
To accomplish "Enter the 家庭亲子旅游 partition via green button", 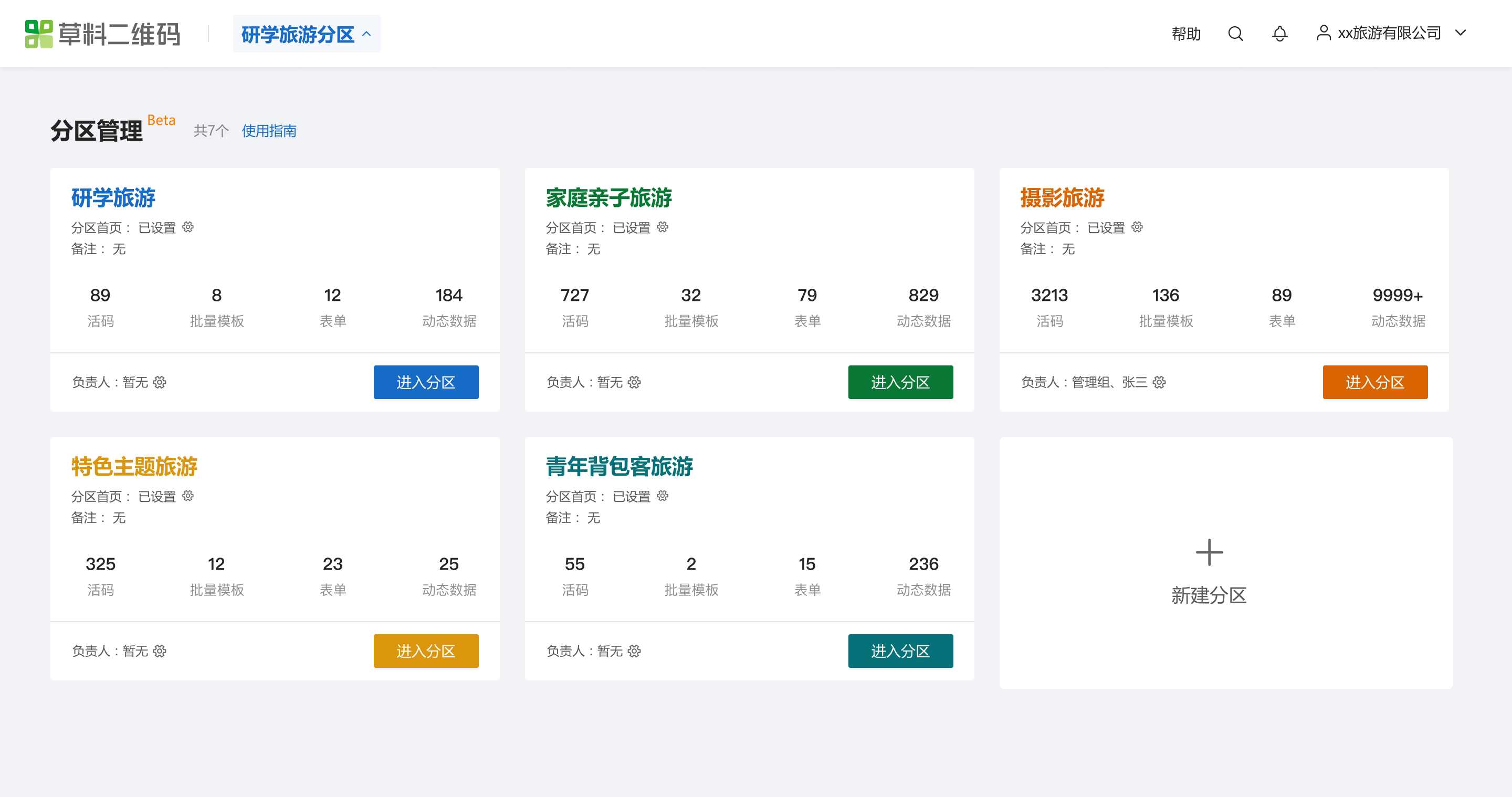I will click(x=900, y=382).
